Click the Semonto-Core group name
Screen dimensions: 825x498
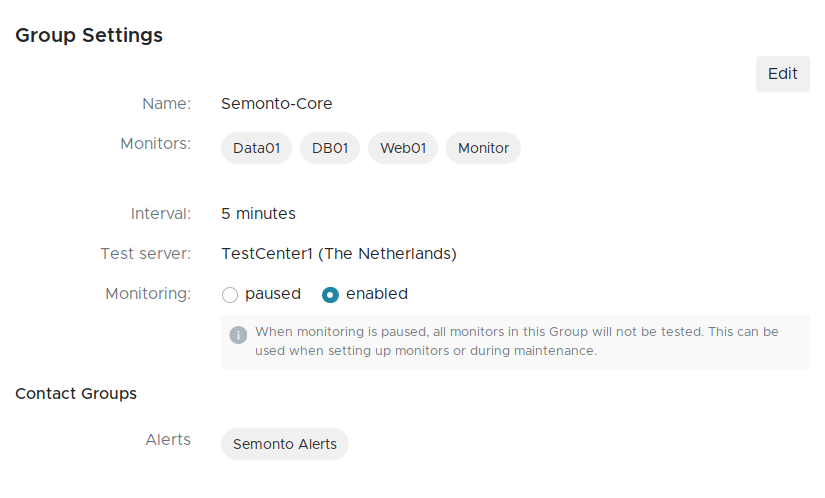(277, 103)
